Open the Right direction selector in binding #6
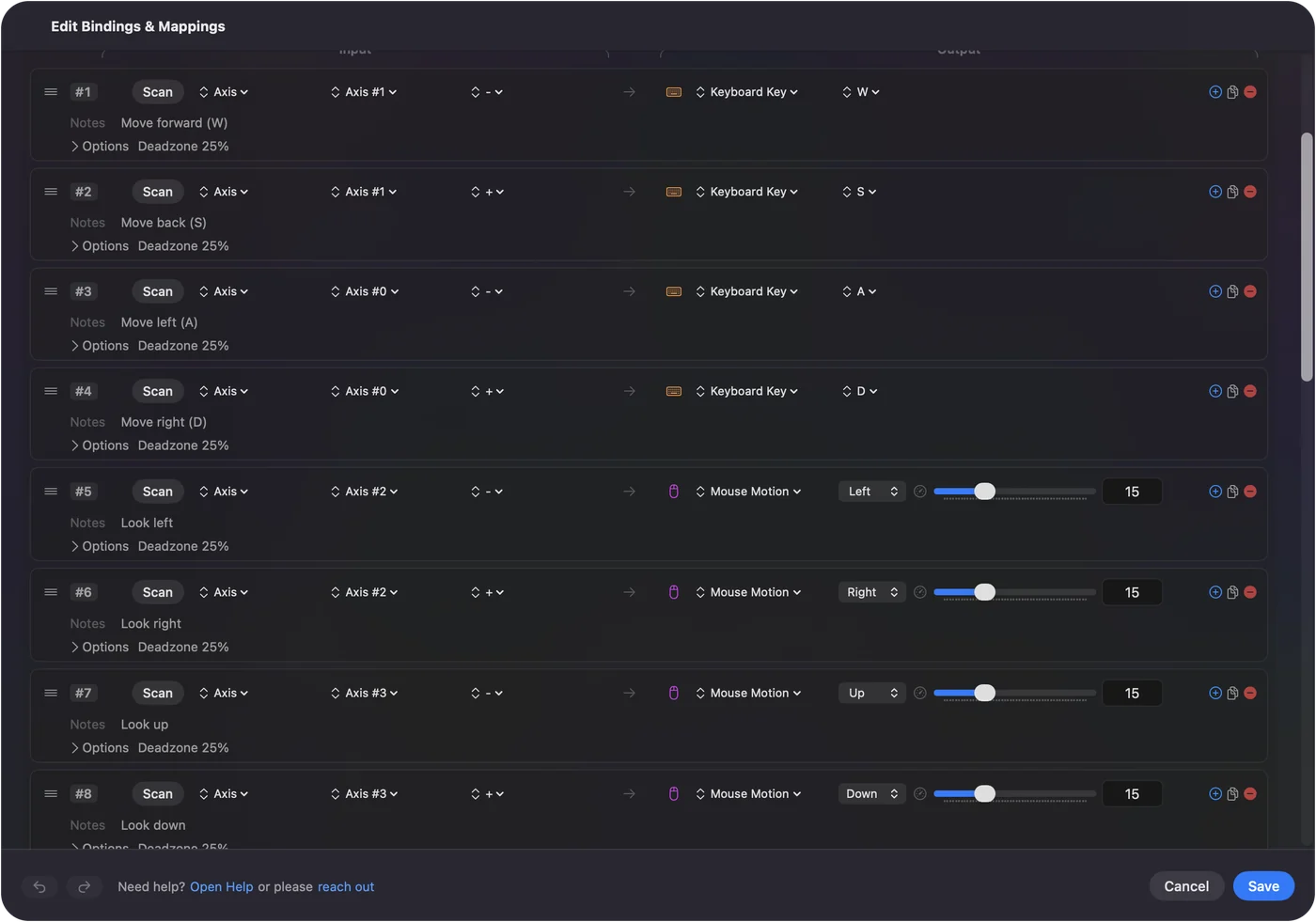Screen dimensions: 1316x922 872,592
